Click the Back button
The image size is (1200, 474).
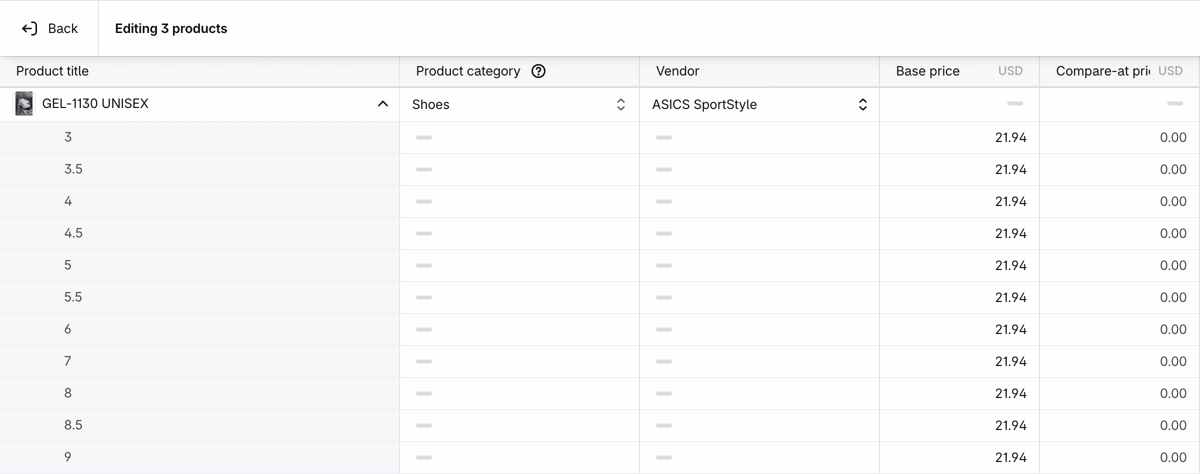[x=49, y=28]
